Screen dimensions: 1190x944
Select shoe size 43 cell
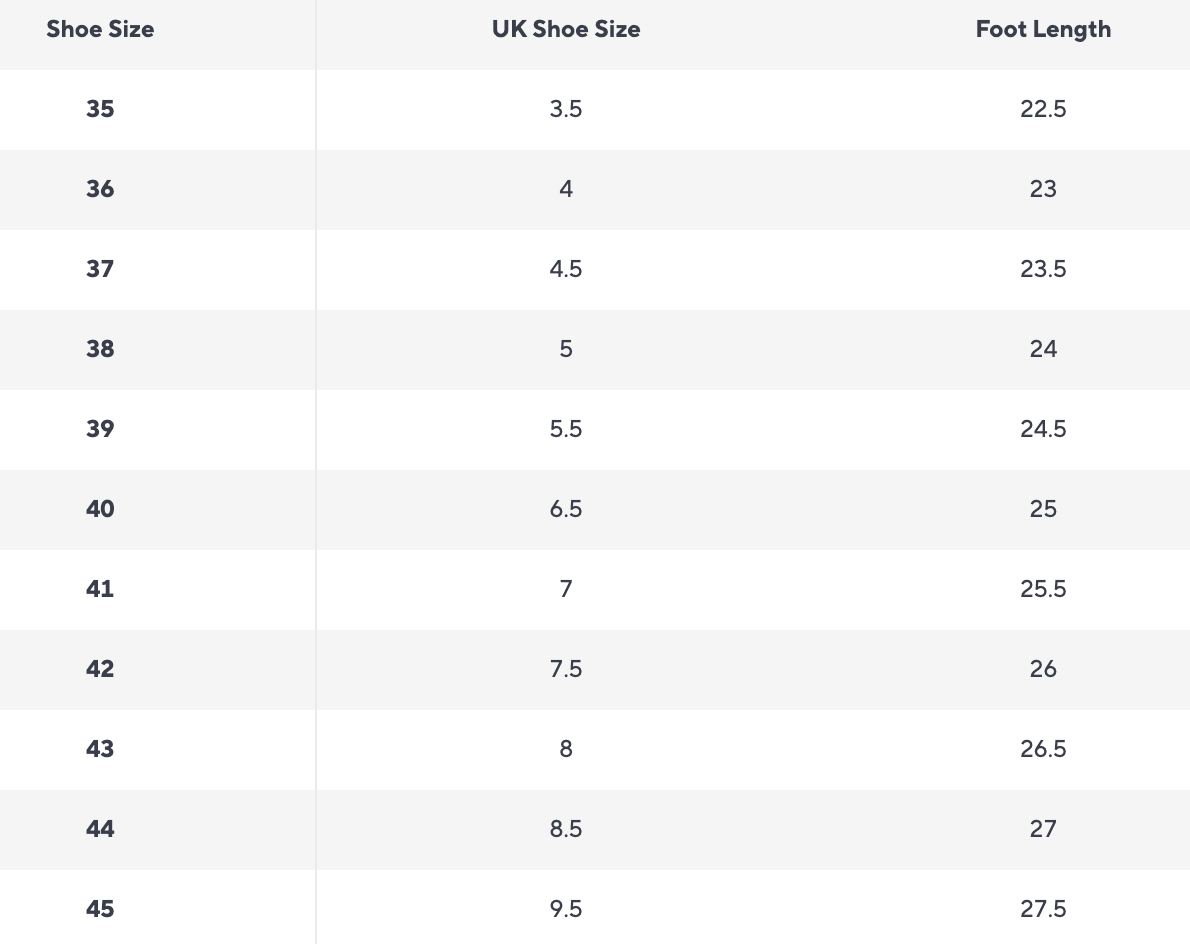point(100,749)
